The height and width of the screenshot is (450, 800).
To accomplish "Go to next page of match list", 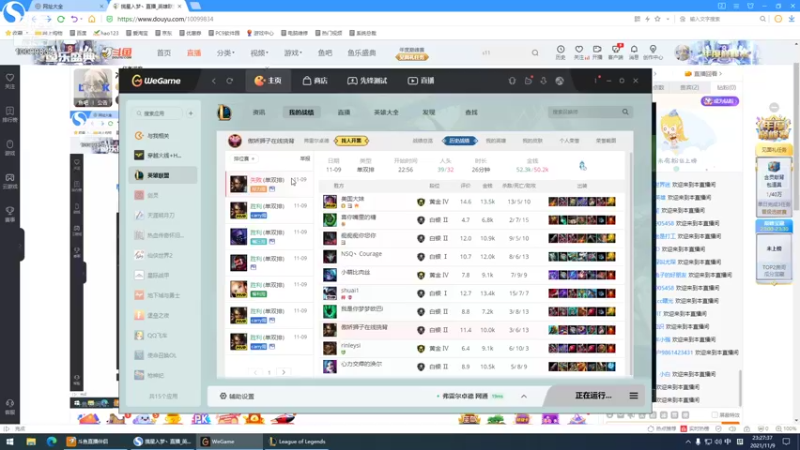I will coord(284,372).
